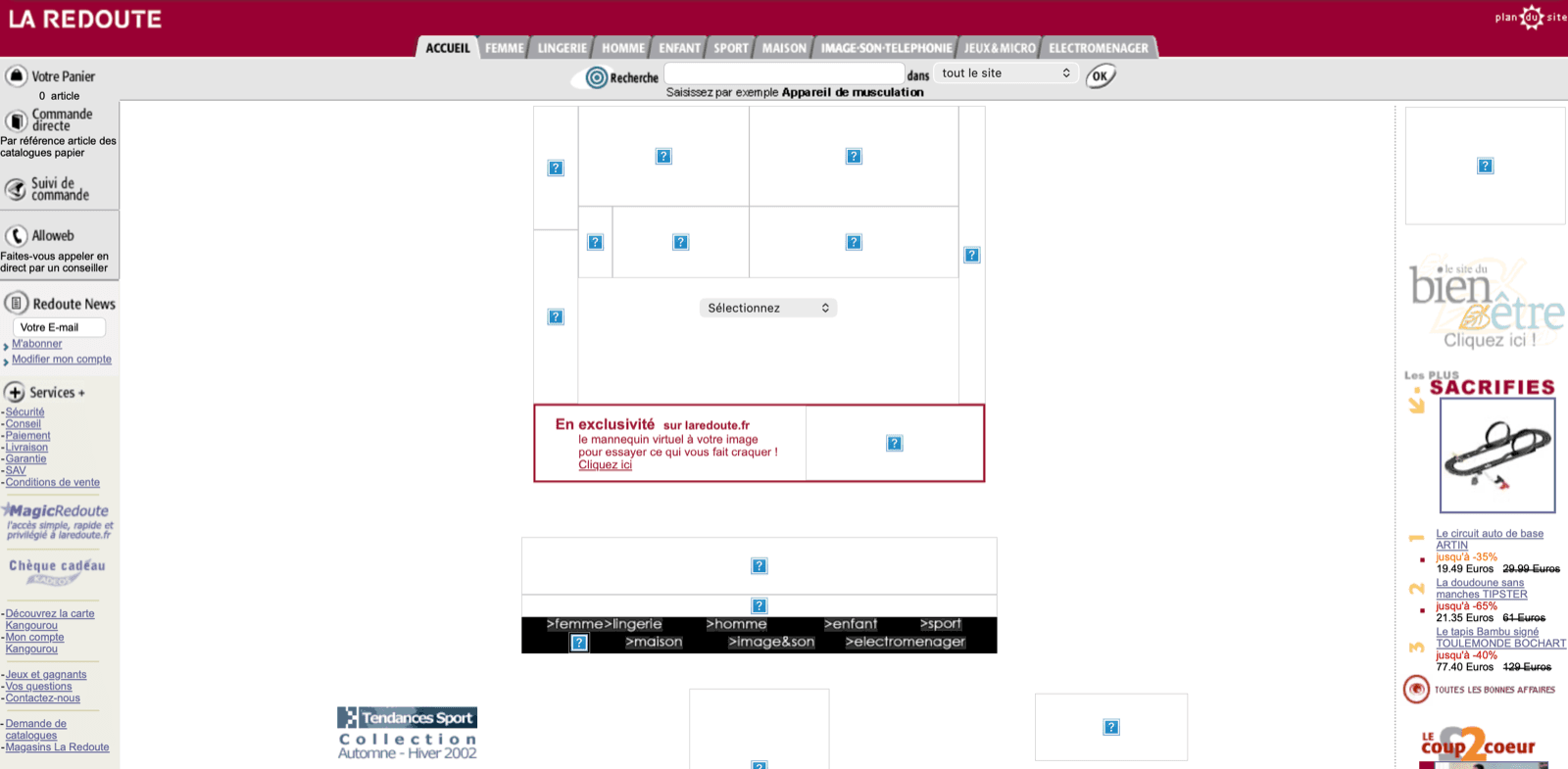Click 'La doudoune sans manches TIPSTER' link
1568x769 pixels.
[1482, 589]
